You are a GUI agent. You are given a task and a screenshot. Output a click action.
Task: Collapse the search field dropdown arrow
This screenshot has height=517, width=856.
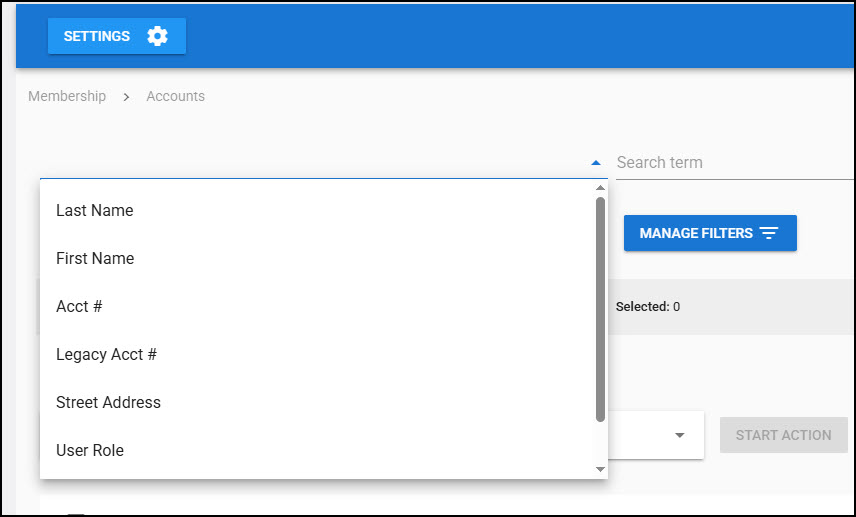pyautogui.click(x=596, y=162)
